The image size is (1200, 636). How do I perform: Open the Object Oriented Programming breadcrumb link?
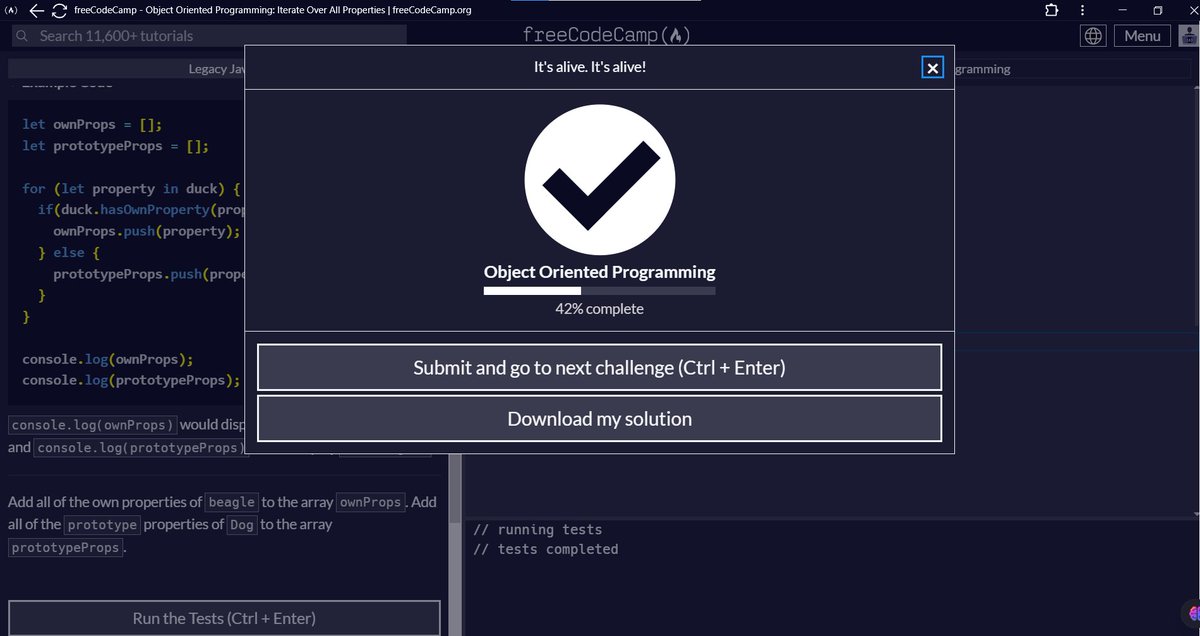(983, 69)
